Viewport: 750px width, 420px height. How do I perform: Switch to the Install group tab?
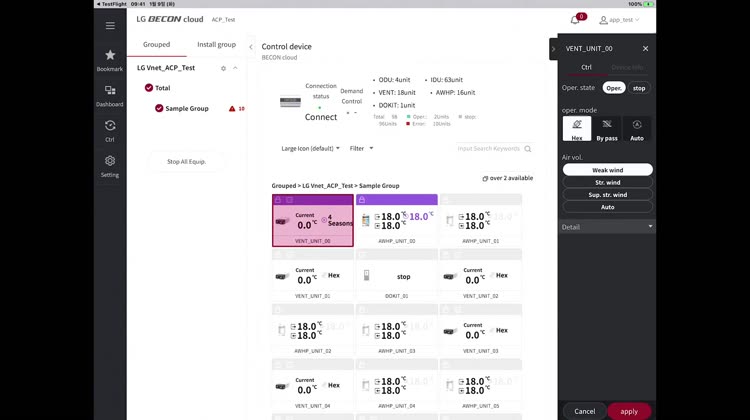[x=216, y=45]
